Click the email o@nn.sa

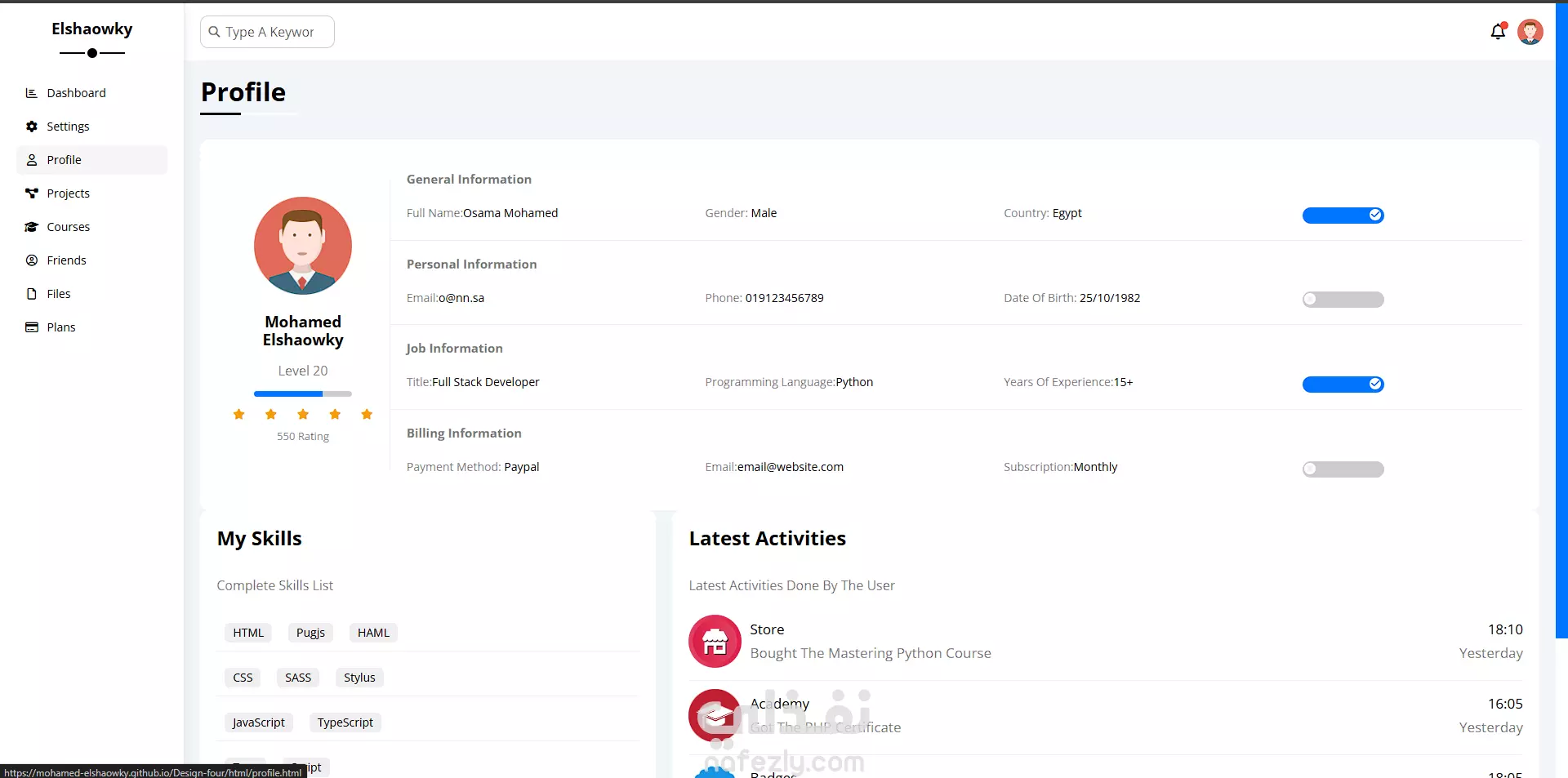[461, 298]
